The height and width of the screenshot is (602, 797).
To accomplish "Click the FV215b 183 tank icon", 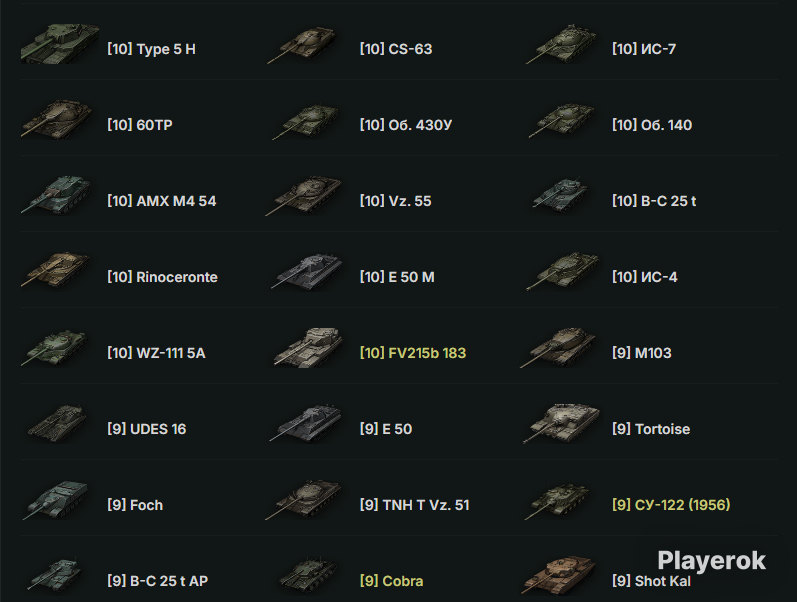I will (x=308, y=347).
